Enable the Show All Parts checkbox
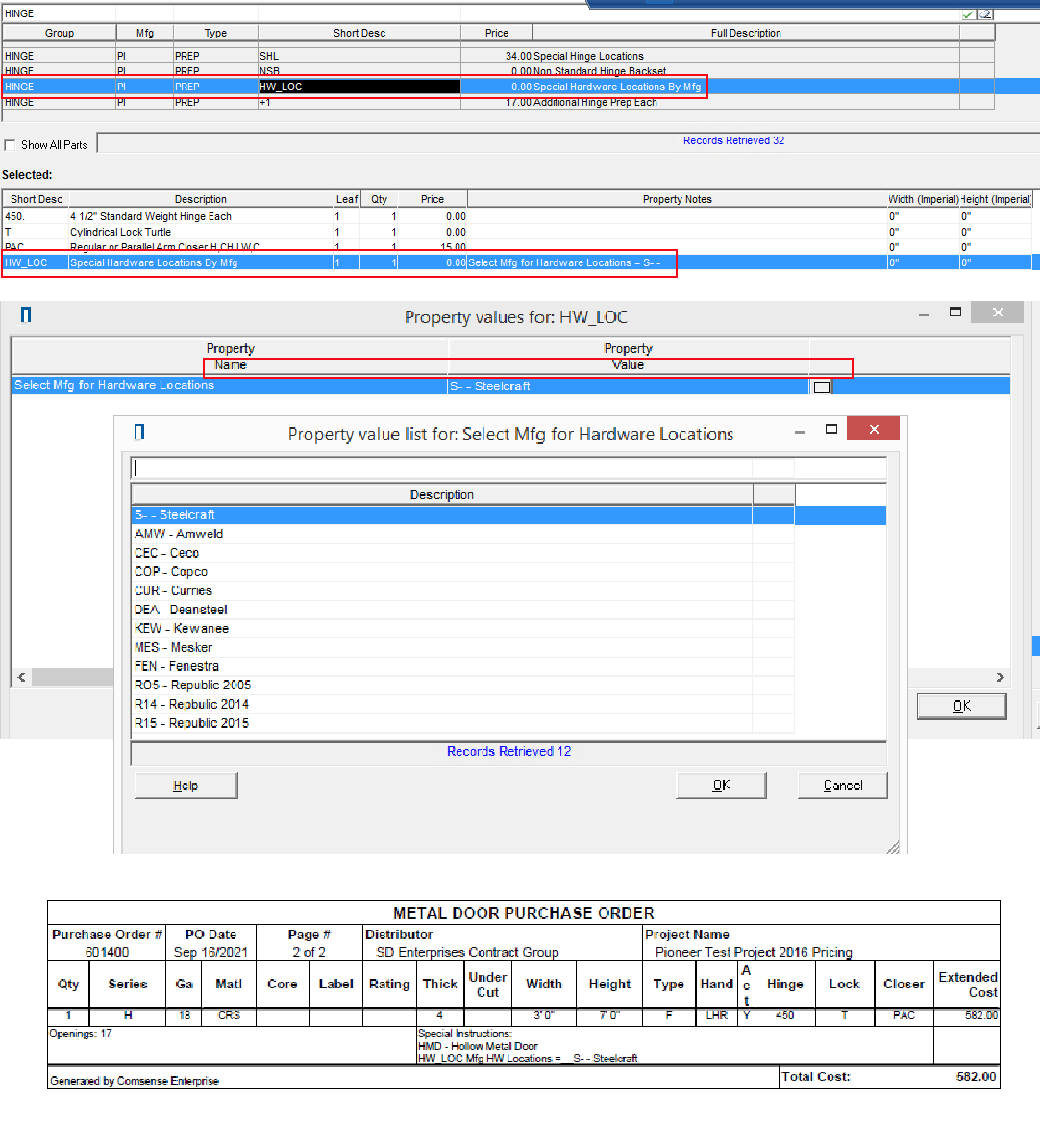Screen dimensions: 1040x1148 [11, 145]
